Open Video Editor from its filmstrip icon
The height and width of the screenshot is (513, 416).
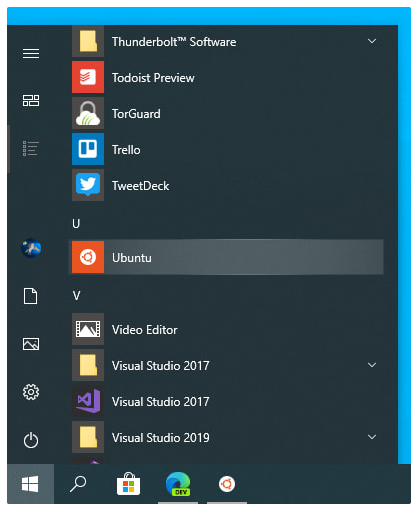(x=88, y=329)
